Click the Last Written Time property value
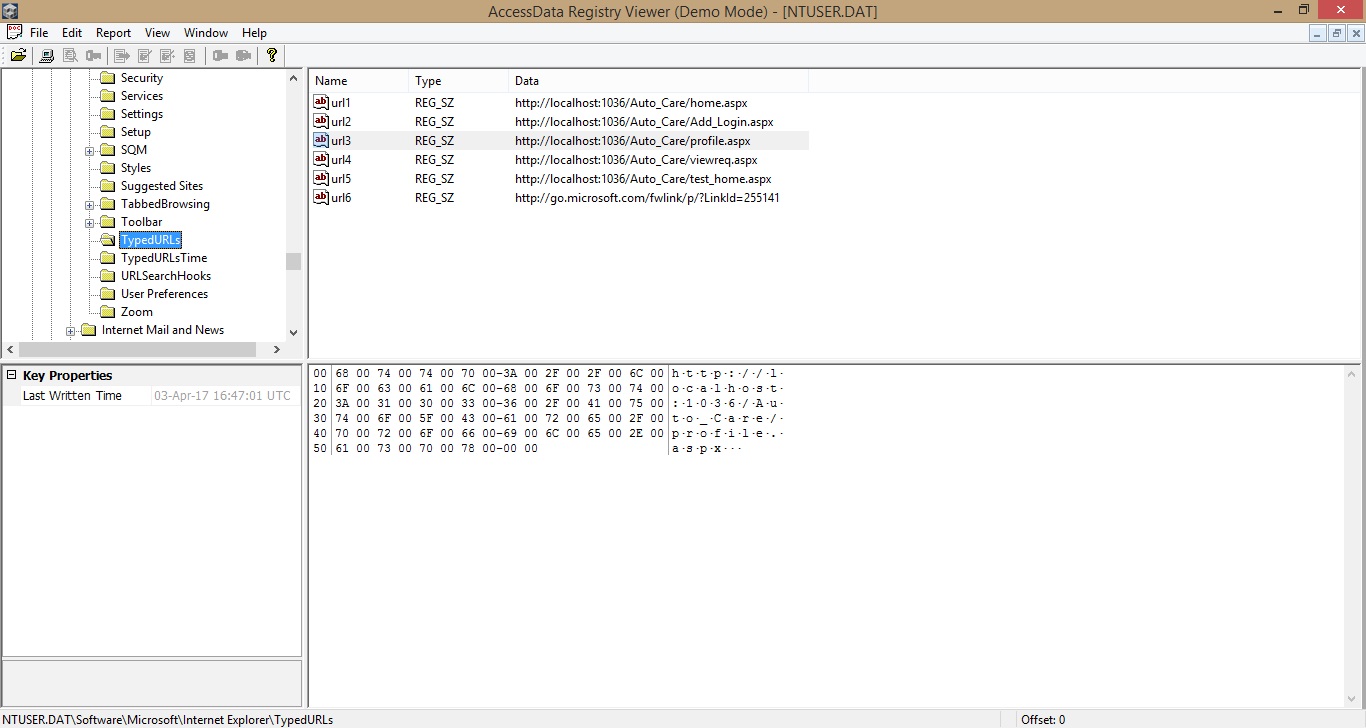This screenshot has height=728, width=1366. tap(222, 396)
